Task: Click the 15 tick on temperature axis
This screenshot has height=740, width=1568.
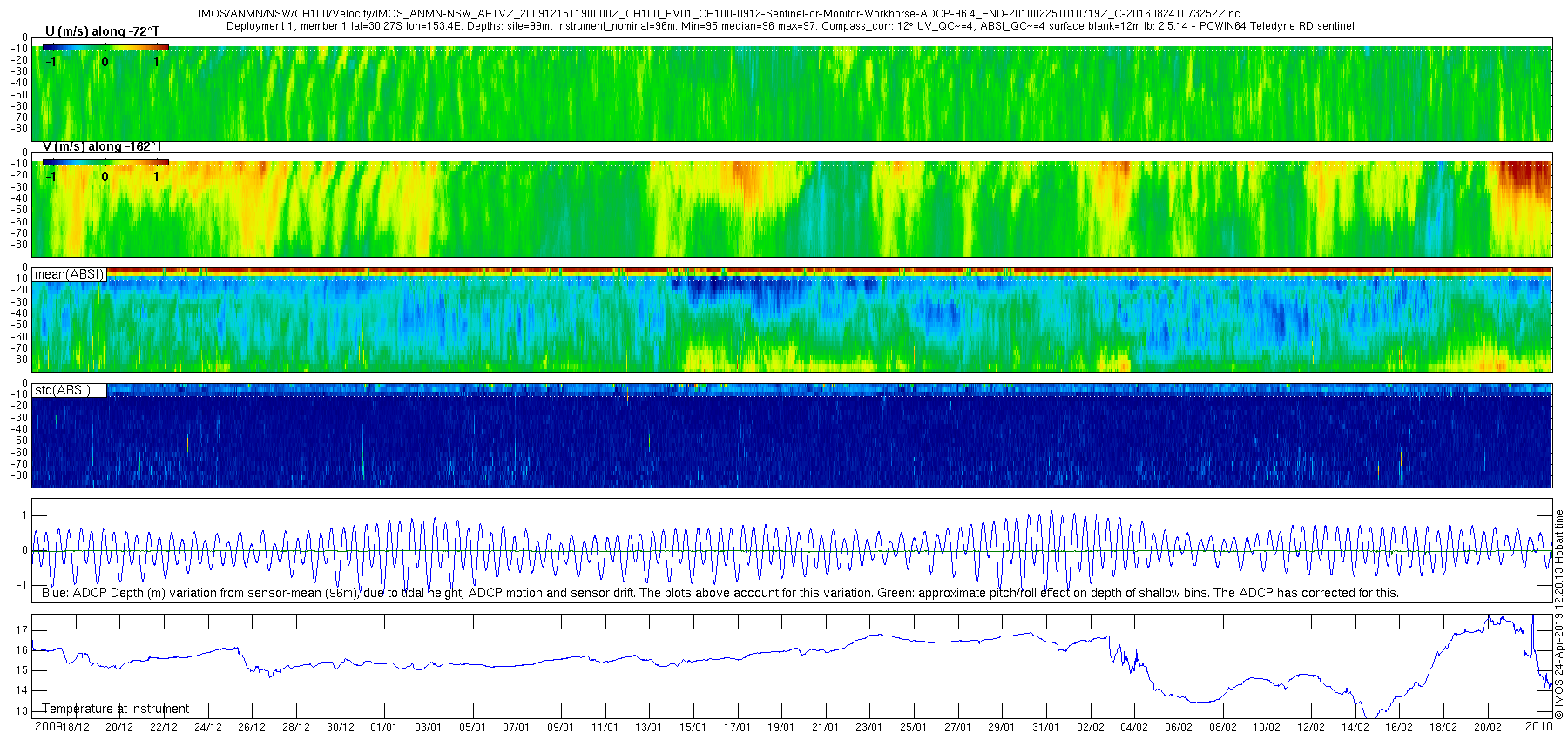Action: pos(22,670)
